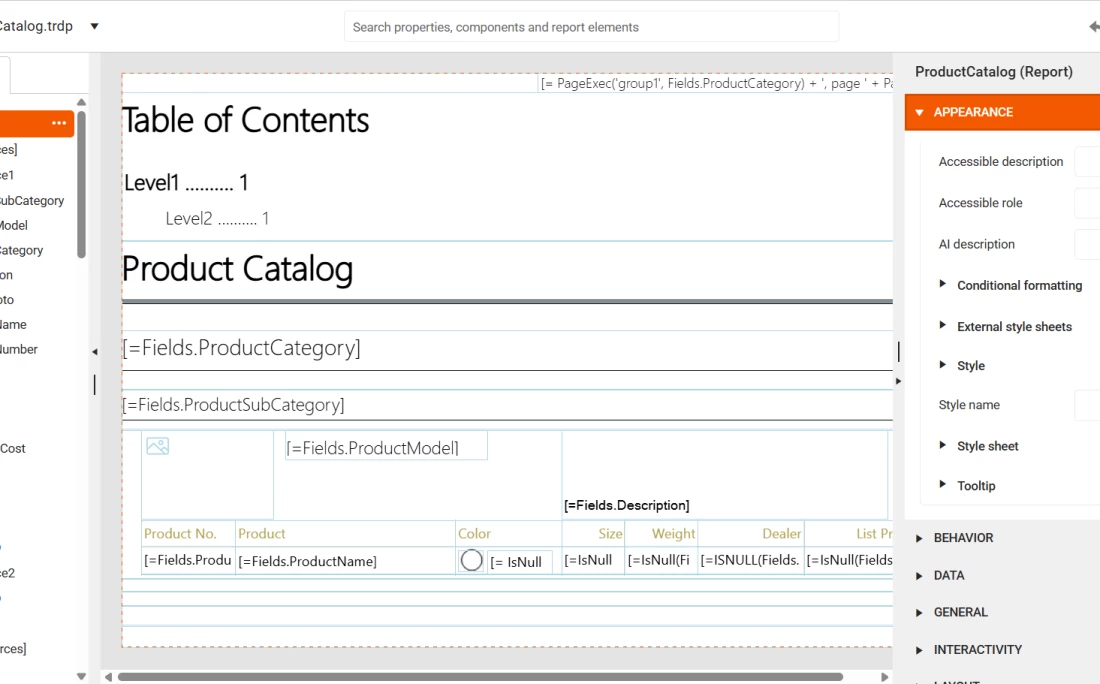Click the picture box icon in the detail section
Image resolution: width=1100 pixels, height=684 pixels.
[157, 447]
